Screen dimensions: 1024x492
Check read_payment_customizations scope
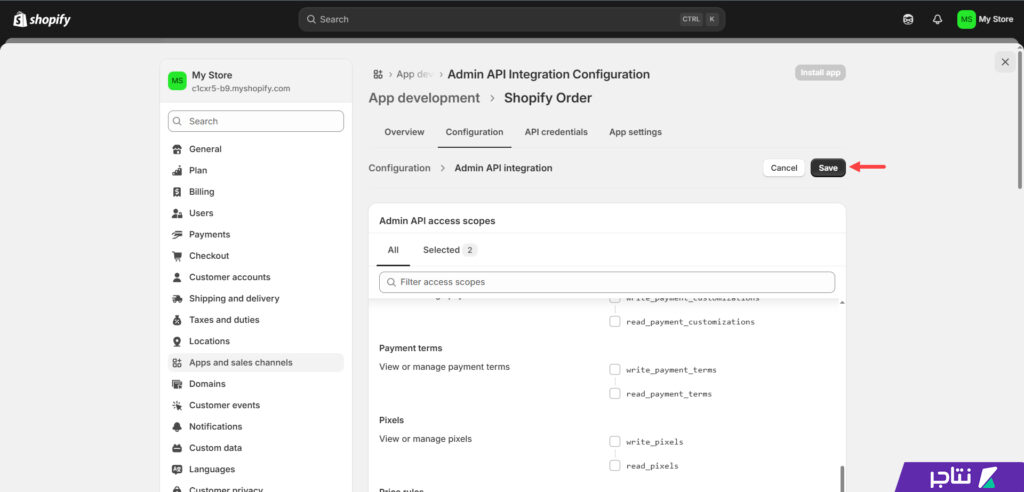[x=615, y=321]
